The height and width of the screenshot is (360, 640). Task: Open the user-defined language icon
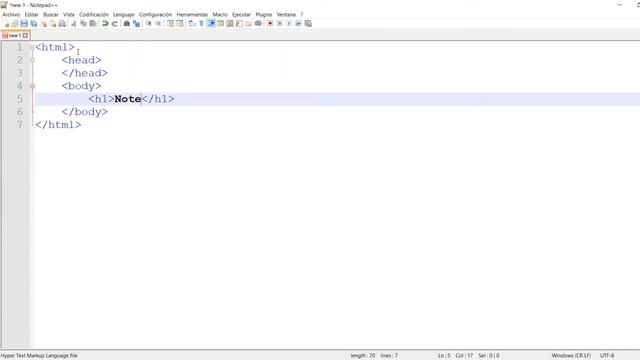[x=220, y=24]
